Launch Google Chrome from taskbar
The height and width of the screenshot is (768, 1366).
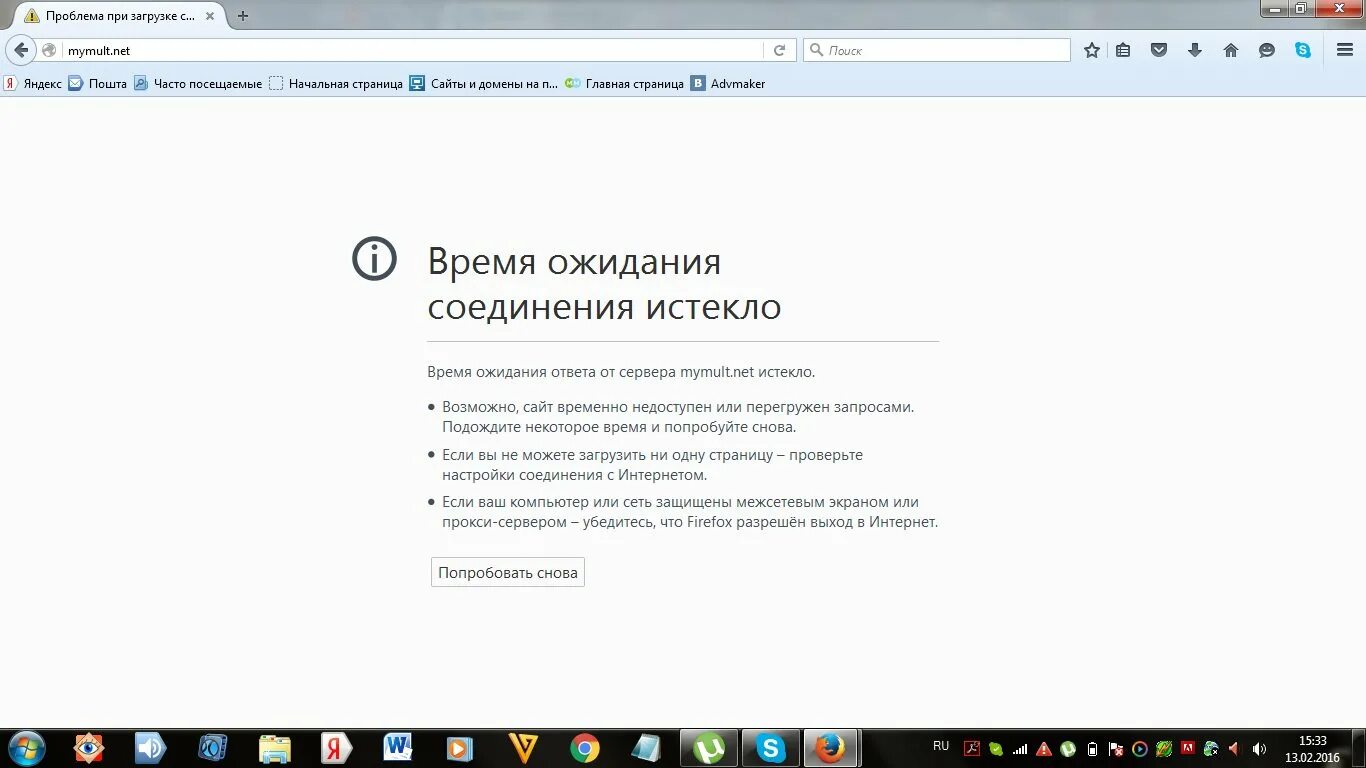[585, 748]
